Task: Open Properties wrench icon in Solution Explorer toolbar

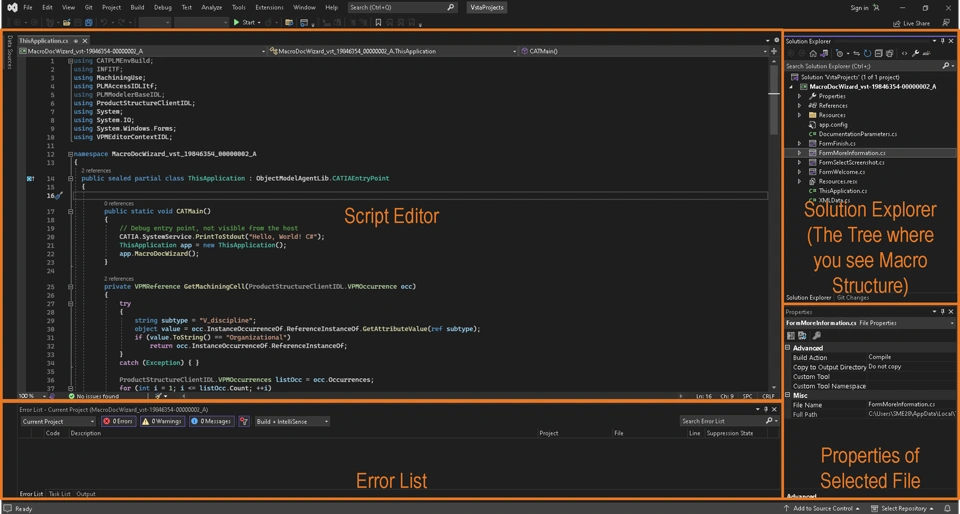Action: pyautogui.click(x=916, y=53)
